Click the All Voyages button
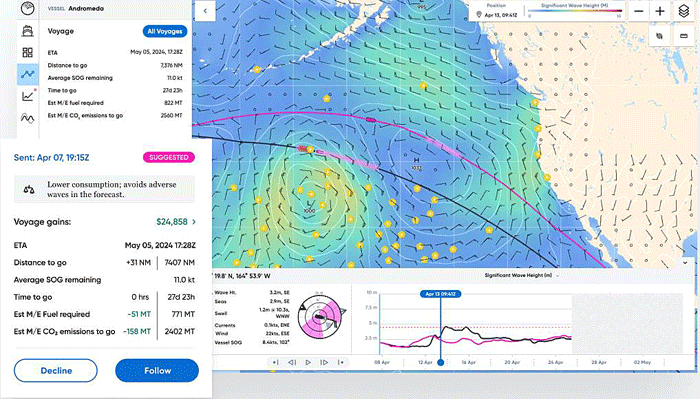 (x=165, y=31)
